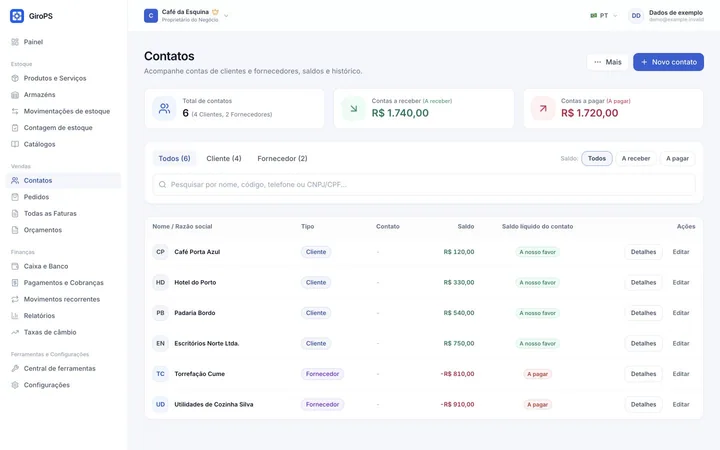The image size is (720, 450).
Task: Click the Relatórios chart icon
Action: pos(15,316)
